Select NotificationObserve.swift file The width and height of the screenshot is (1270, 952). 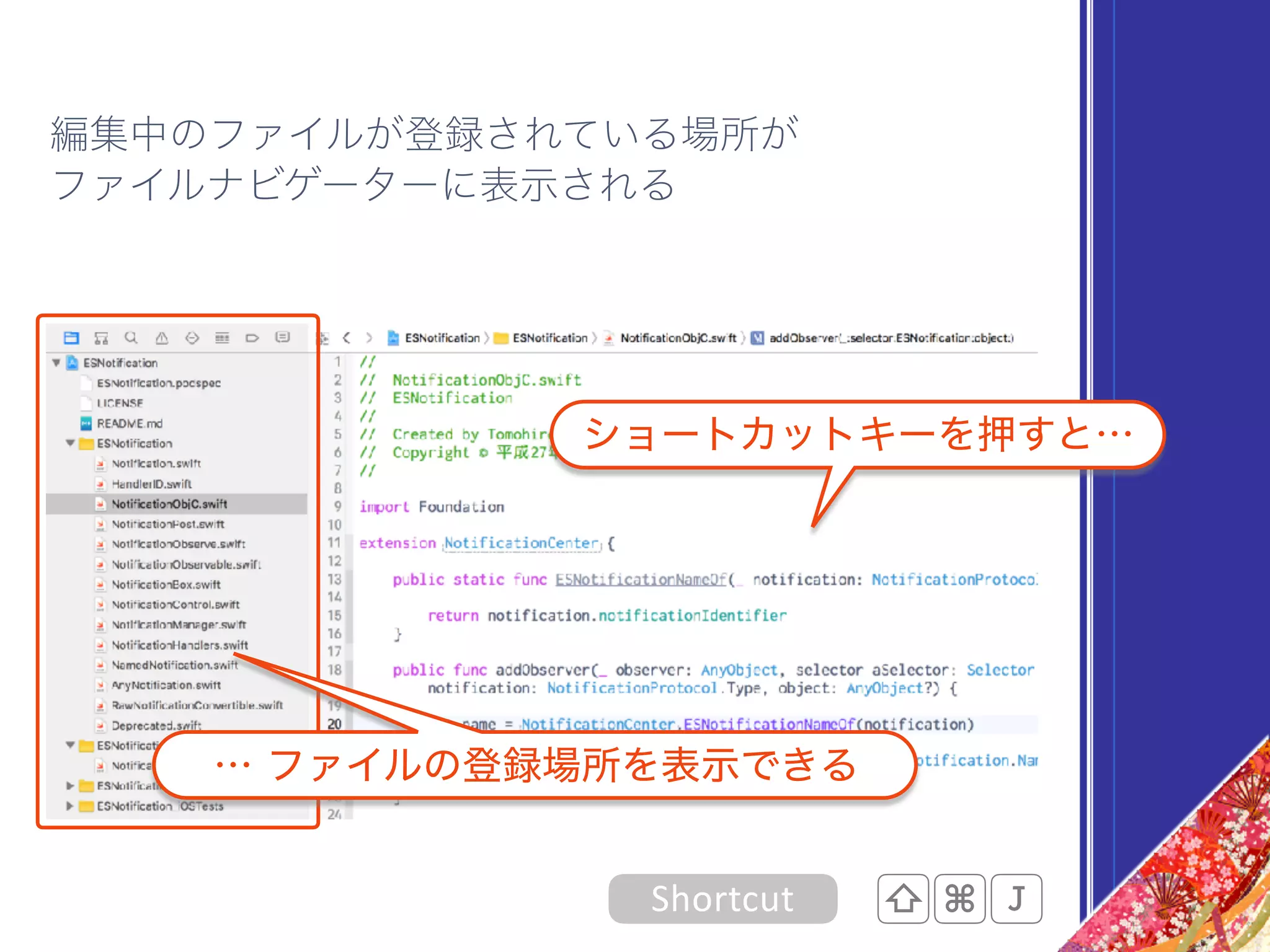(178, 544)
